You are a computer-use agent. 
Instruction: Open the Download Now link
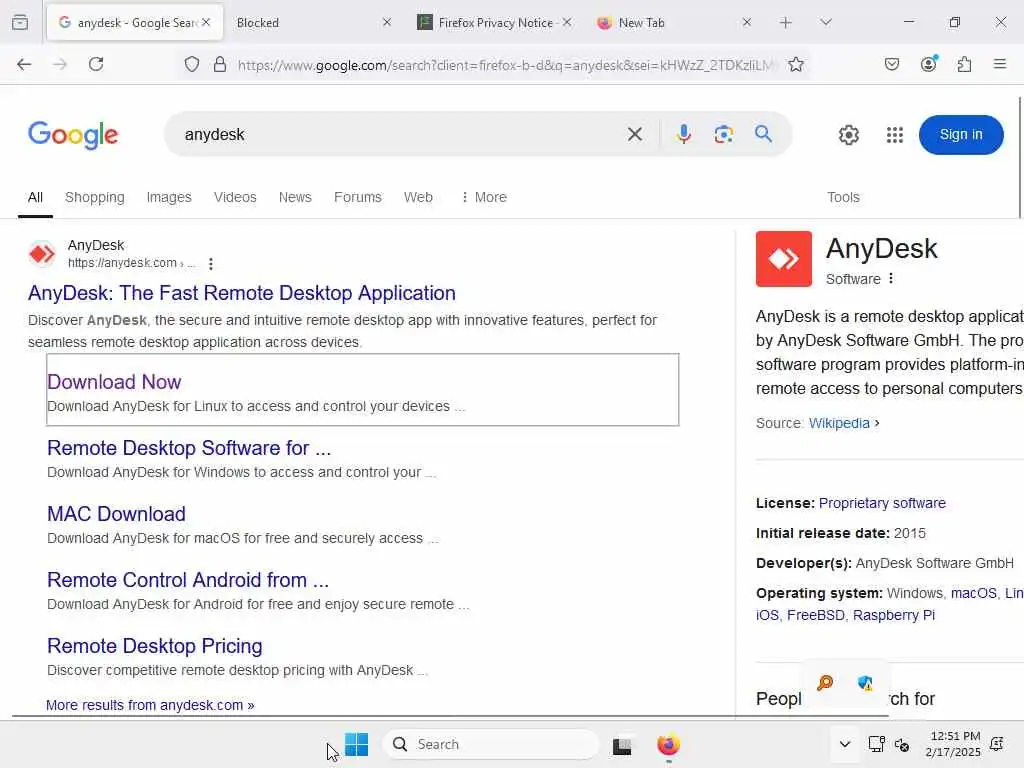point(114,381)
